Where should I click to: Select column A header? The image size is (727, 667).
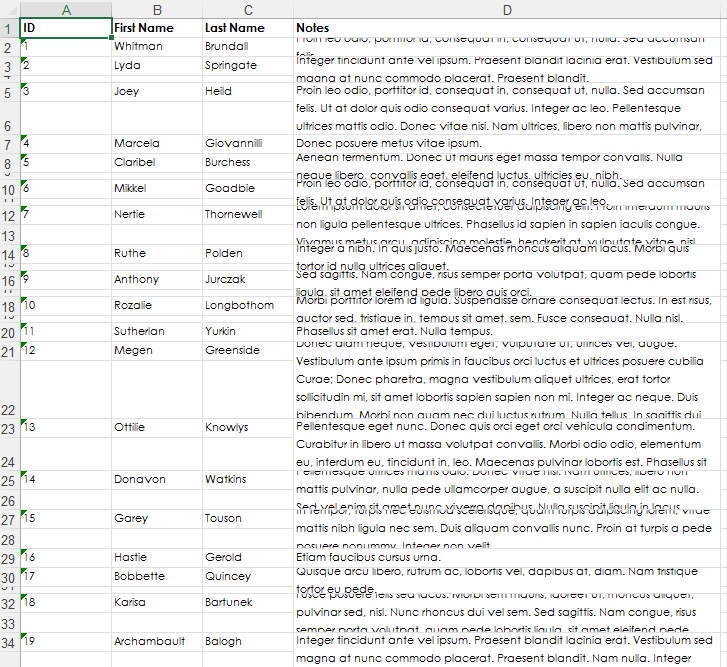click(x=65, y=9)
